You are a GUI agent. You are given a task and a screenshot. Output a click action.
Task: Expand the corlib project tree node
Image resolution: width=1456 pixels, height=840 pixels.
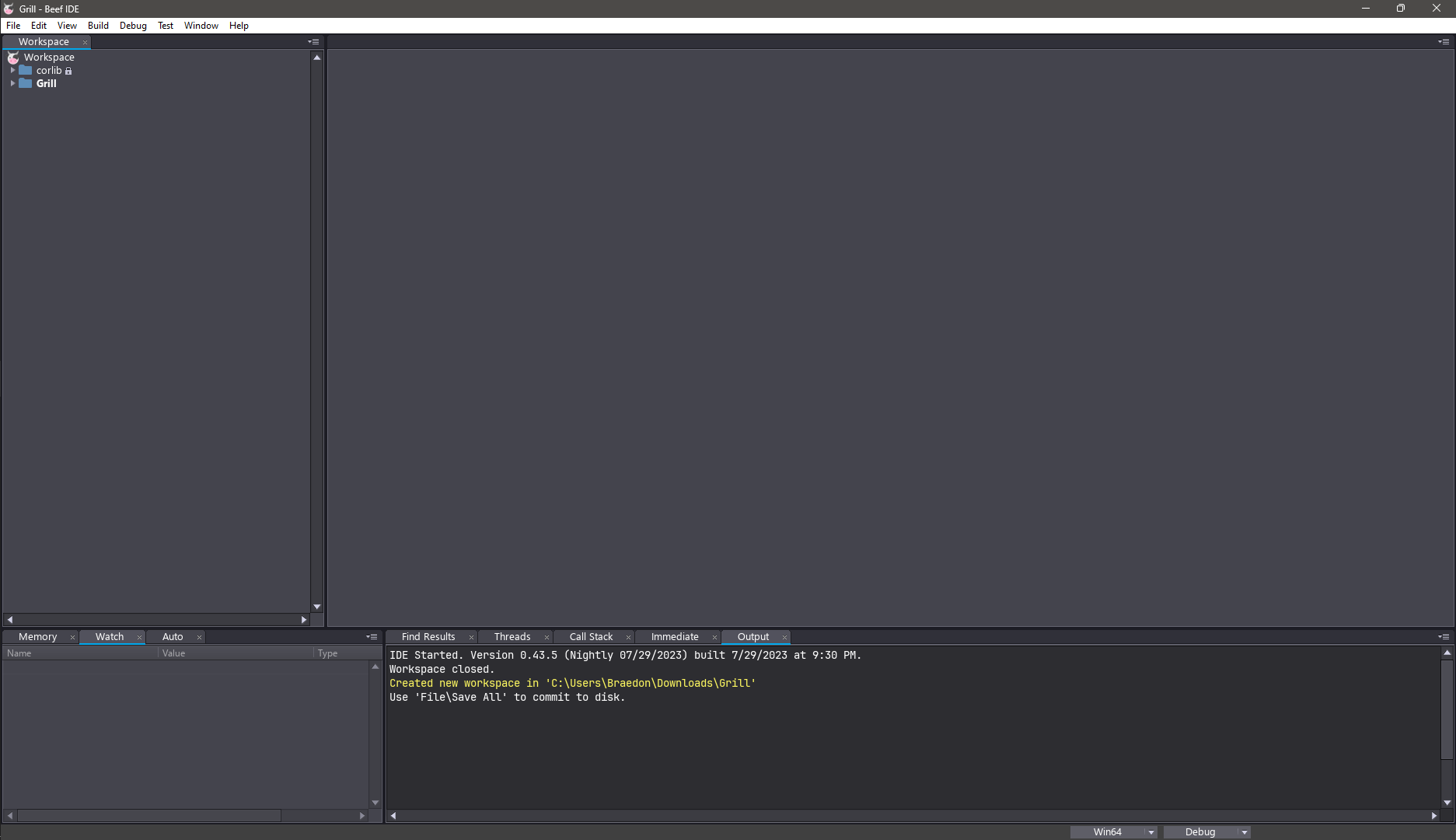(12, 70)
